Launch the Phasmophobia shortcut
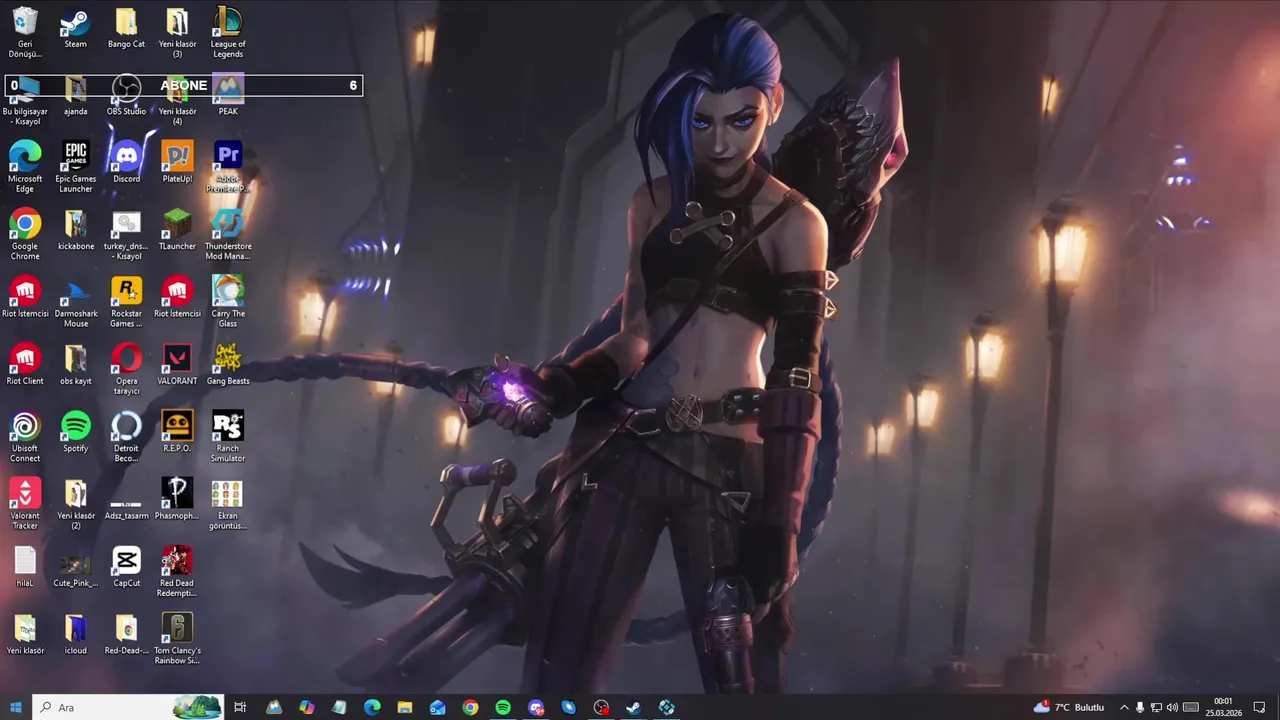The height and width of the screenshot is (720, 1280). pos(177,500)
